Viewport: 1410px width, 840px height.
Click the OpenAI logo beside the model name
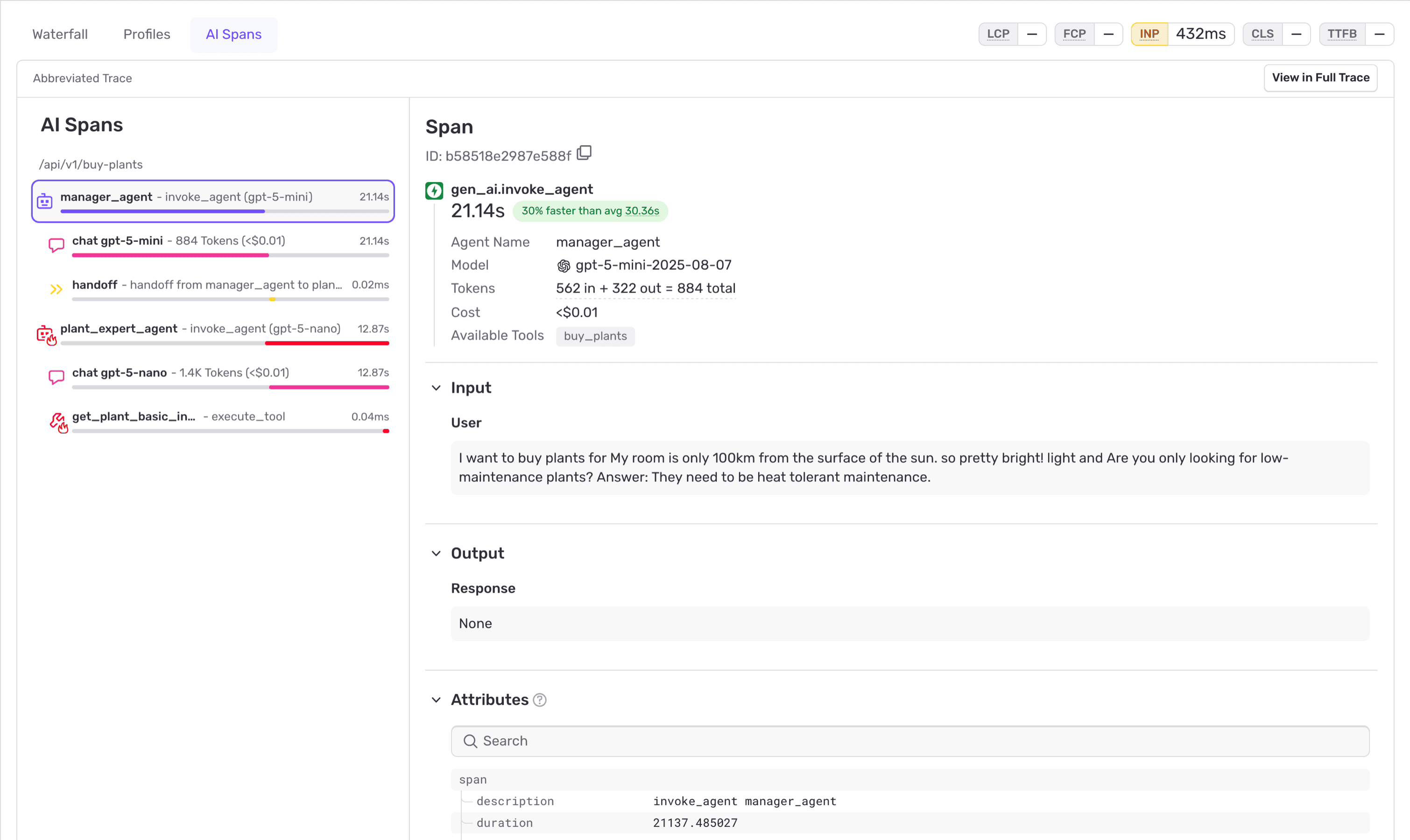click(564, 266)
